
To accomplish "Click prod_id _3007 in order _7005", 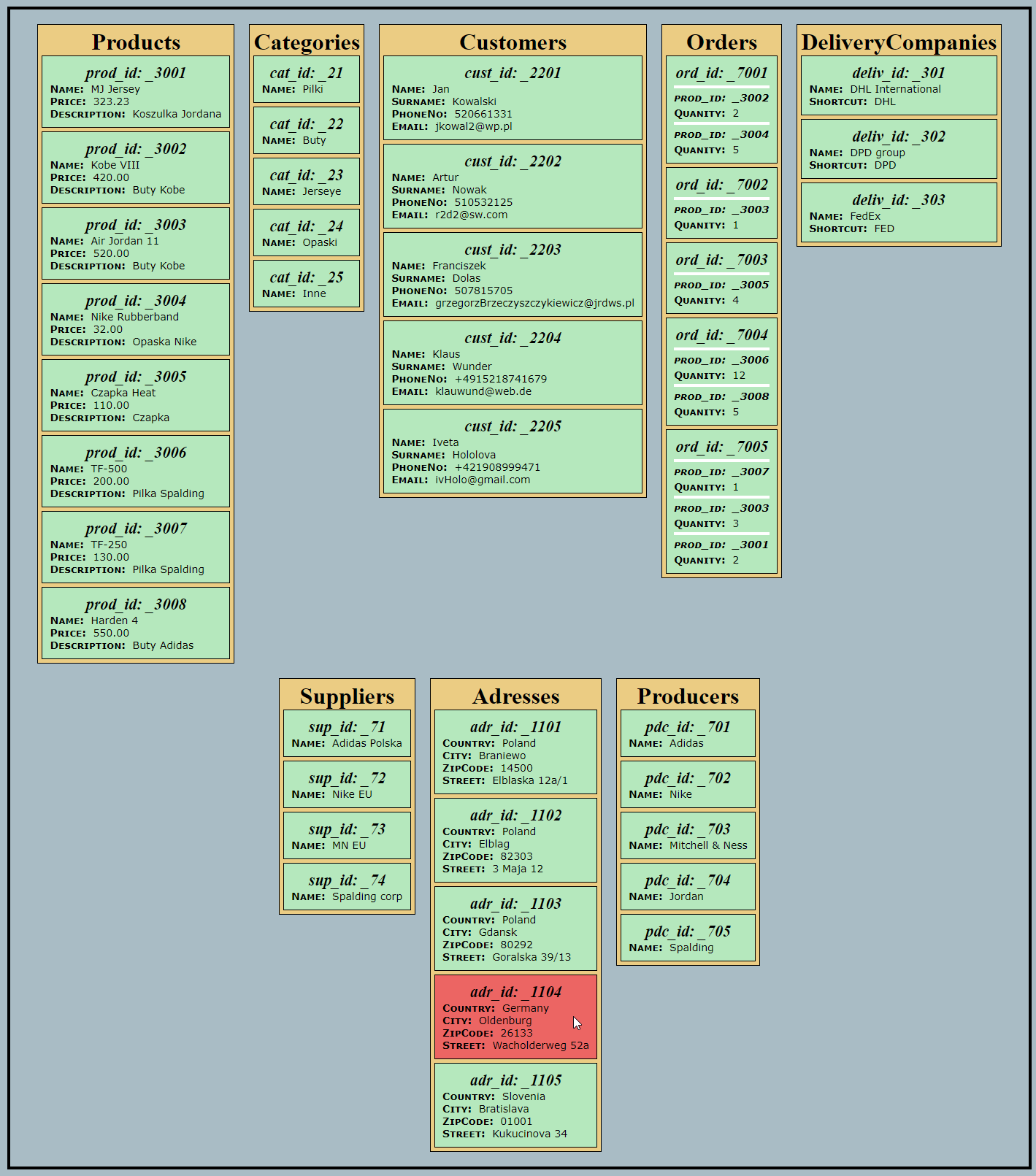I will [x=721, y=472].
